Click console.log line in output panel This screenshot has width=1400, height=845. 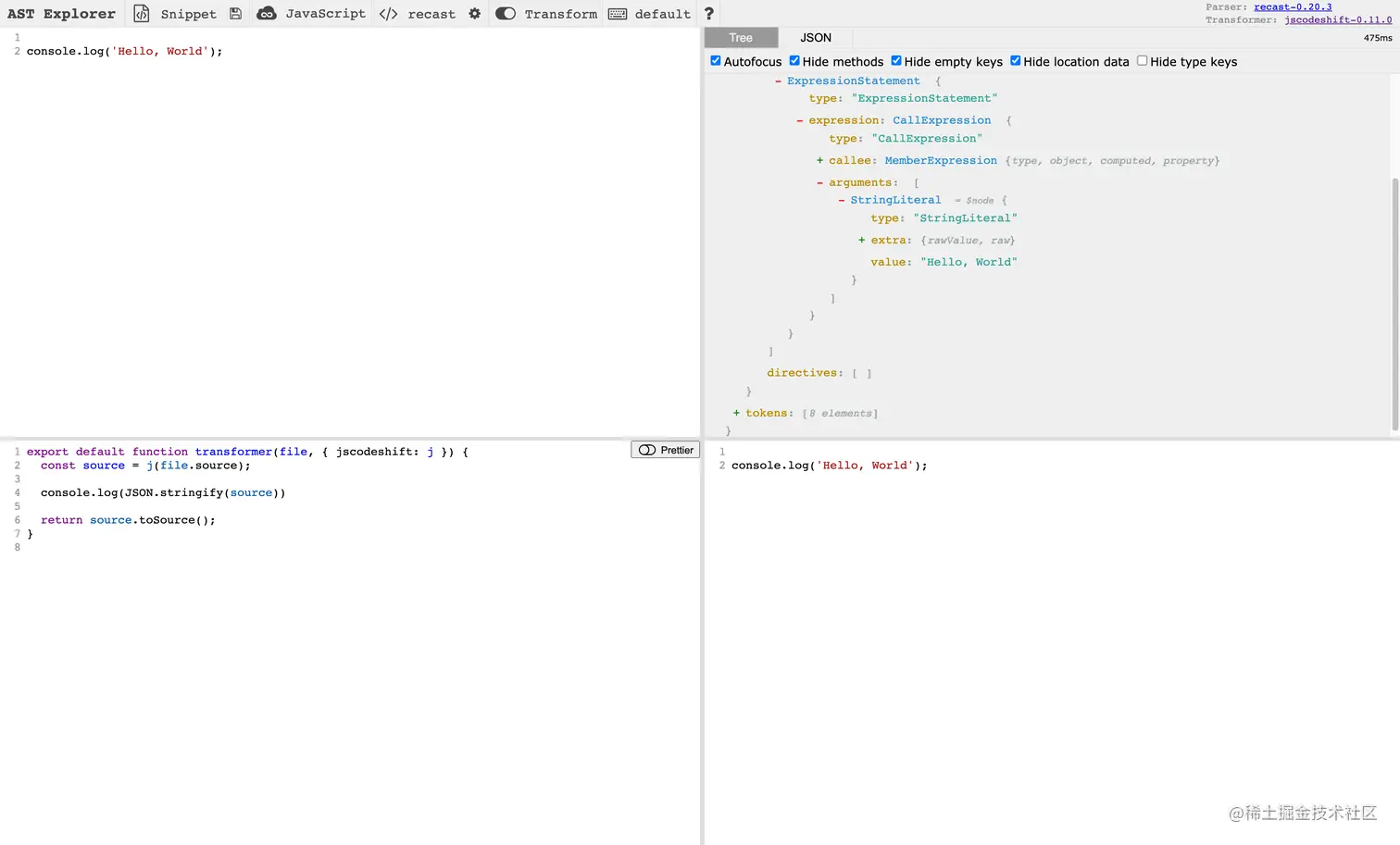click(x=829, y=466)
